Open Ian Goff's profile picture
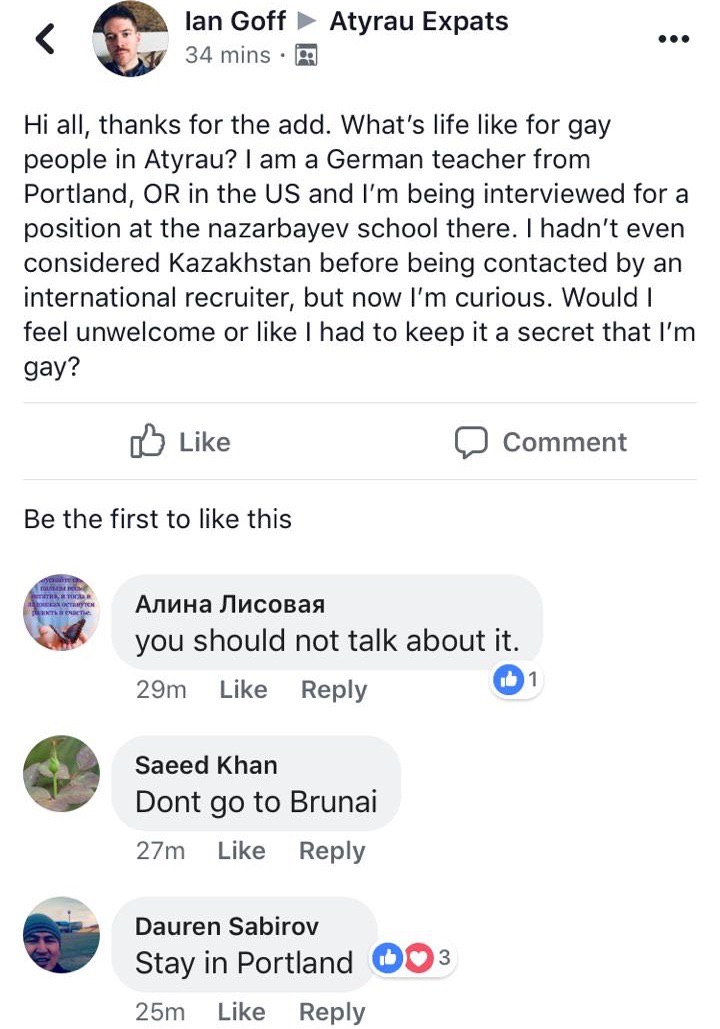The width and height of the screenshot is (720, 1029). [x=130, y=39]
